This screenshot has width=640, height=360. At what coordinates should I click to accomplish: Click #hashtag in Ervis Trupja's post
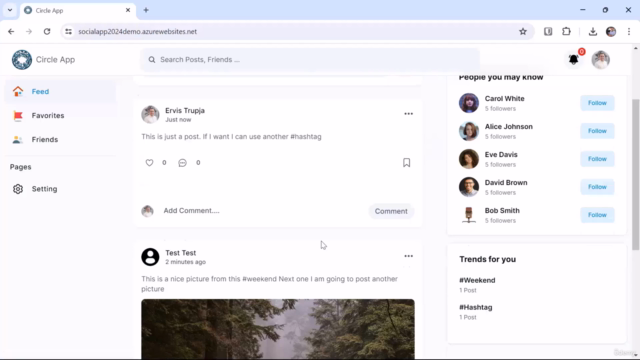pyautogui.click(x=306, y=137)
